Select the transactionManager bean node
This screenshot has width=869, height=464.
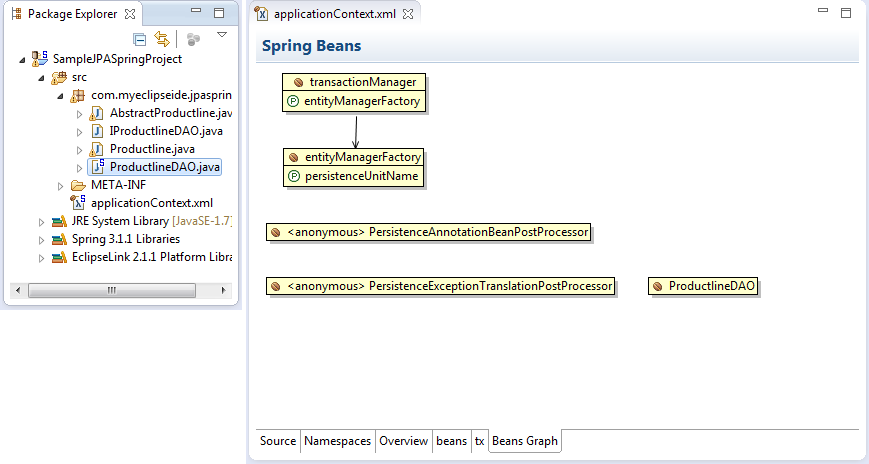[354, 82]
